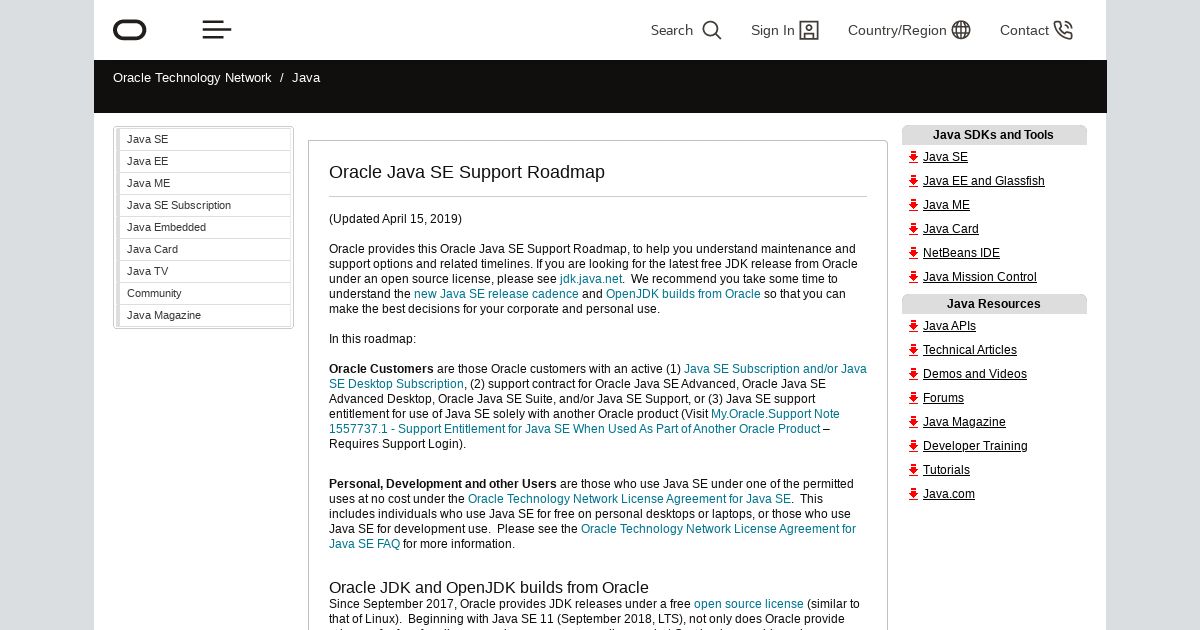Open the hamburger navigation menu

(217, 30)
